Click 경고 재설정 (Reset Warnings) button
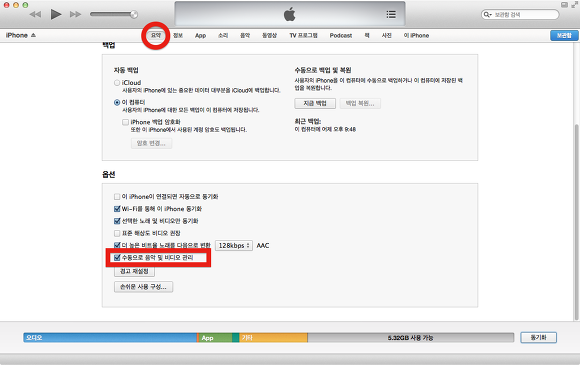 pyautogui.click(x=134, y=271)
